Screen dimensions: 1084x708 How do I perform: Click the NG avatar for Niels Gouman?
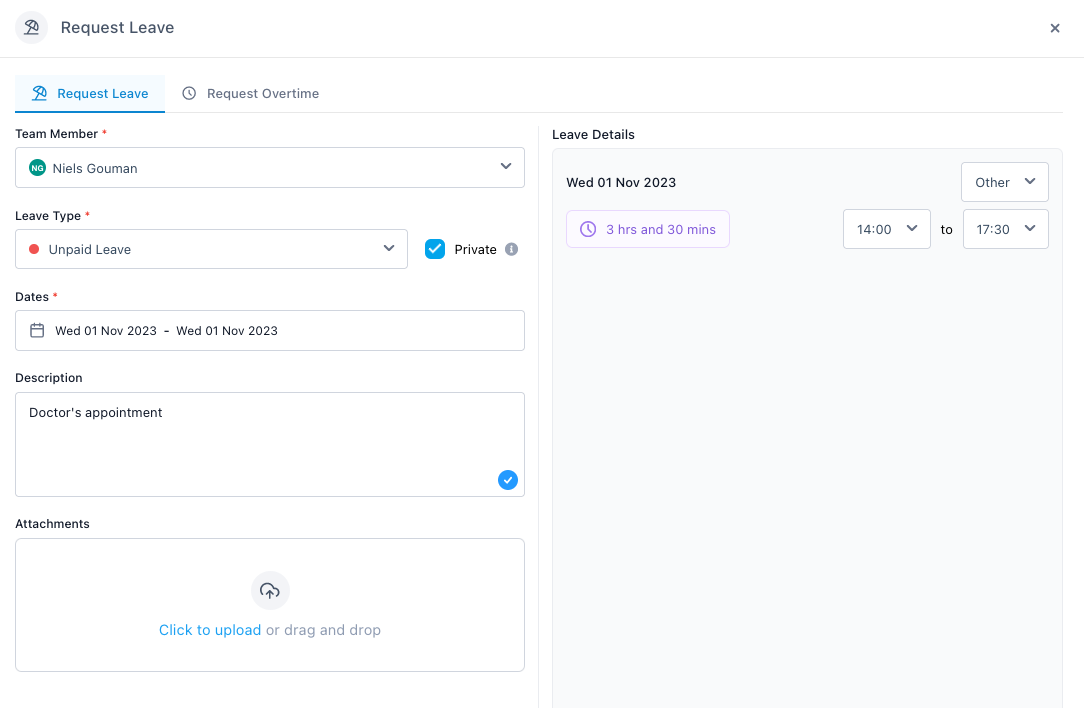(x=37, y=168)
